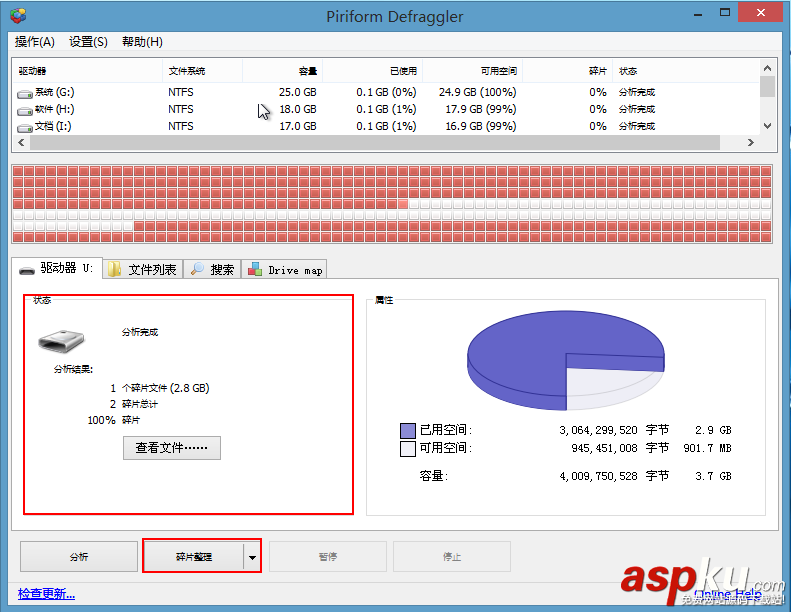Click the 901.7 MB free space value
This screenshot has height=612, width=791.
[x=707, y=449]
